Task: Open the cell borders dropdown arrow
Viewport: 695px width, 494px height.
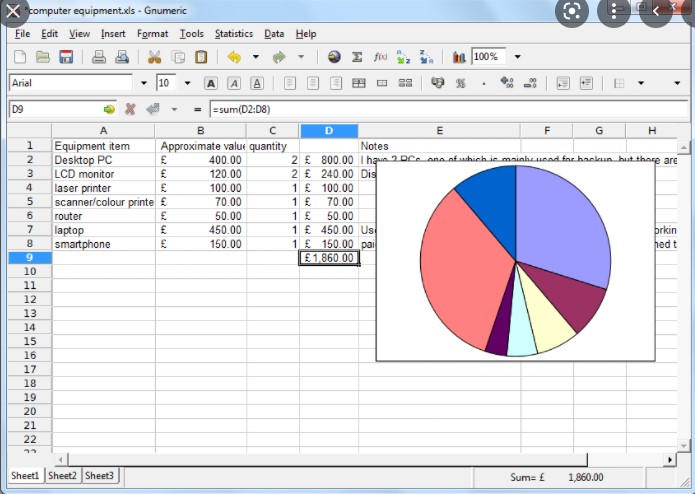Action: coord(641,83)
